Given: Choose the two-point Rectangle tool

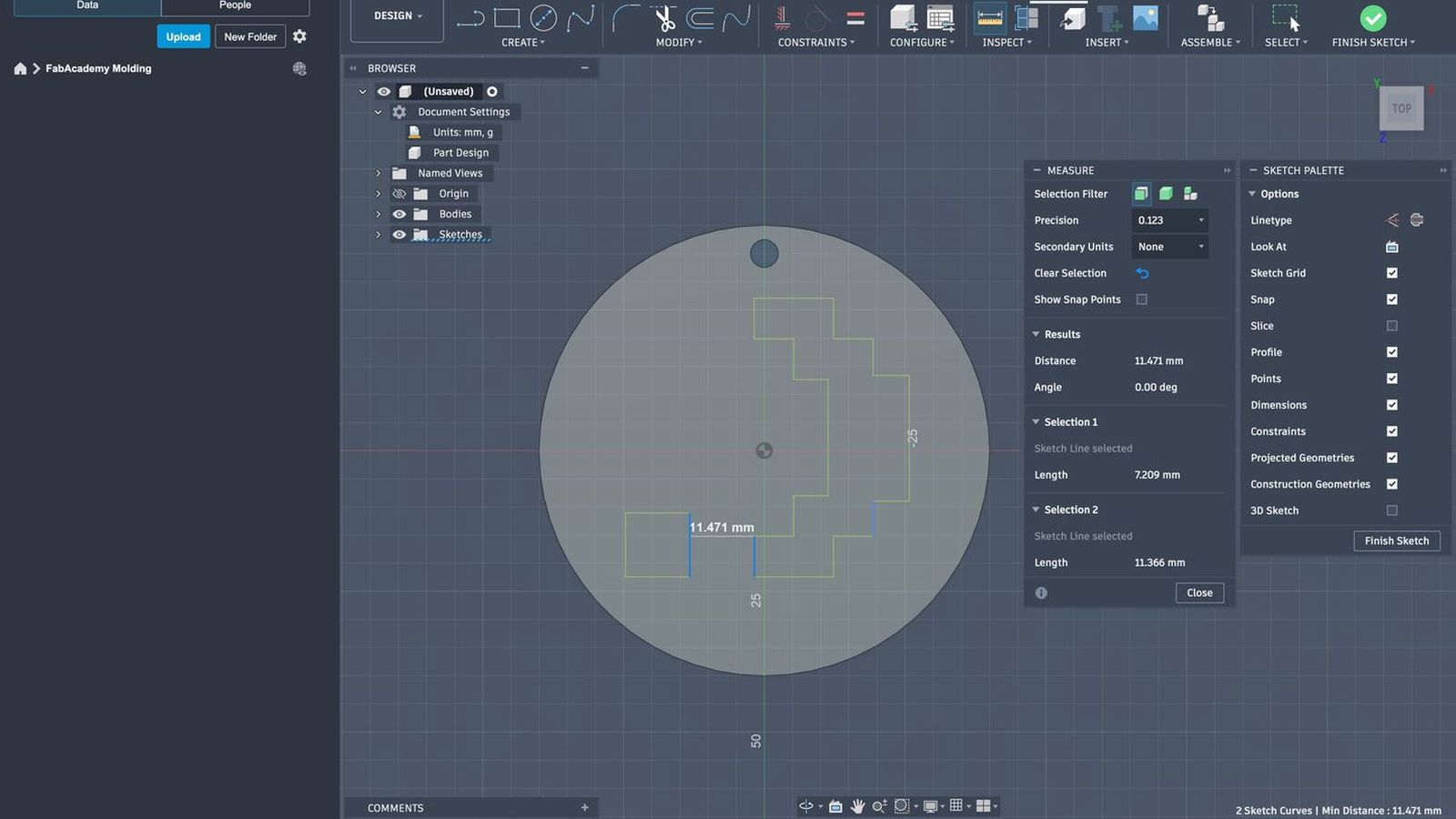Looking at the screenshot, I should tap(507, 18).
